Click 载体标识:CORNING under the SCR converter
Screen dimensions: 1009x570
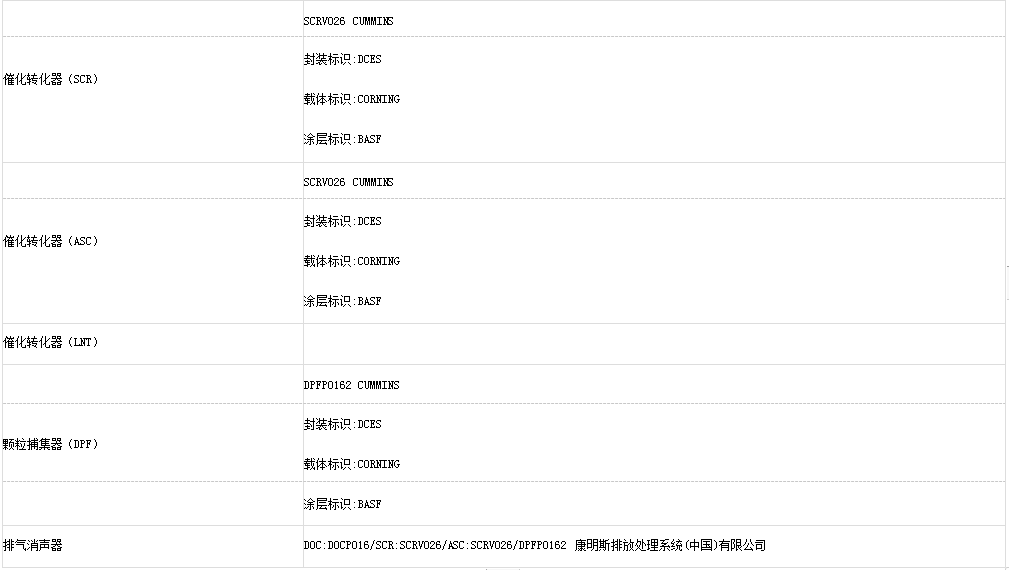pyautogui.click(x=351, y=99)
